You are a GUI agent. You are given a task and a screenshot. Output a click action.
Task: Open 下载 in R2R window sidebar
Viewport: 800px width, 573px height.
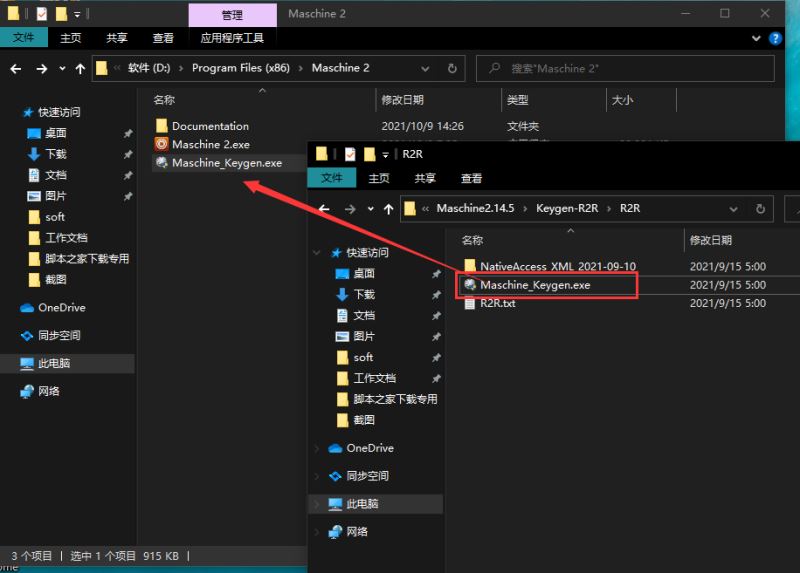(x=364, y=294)
